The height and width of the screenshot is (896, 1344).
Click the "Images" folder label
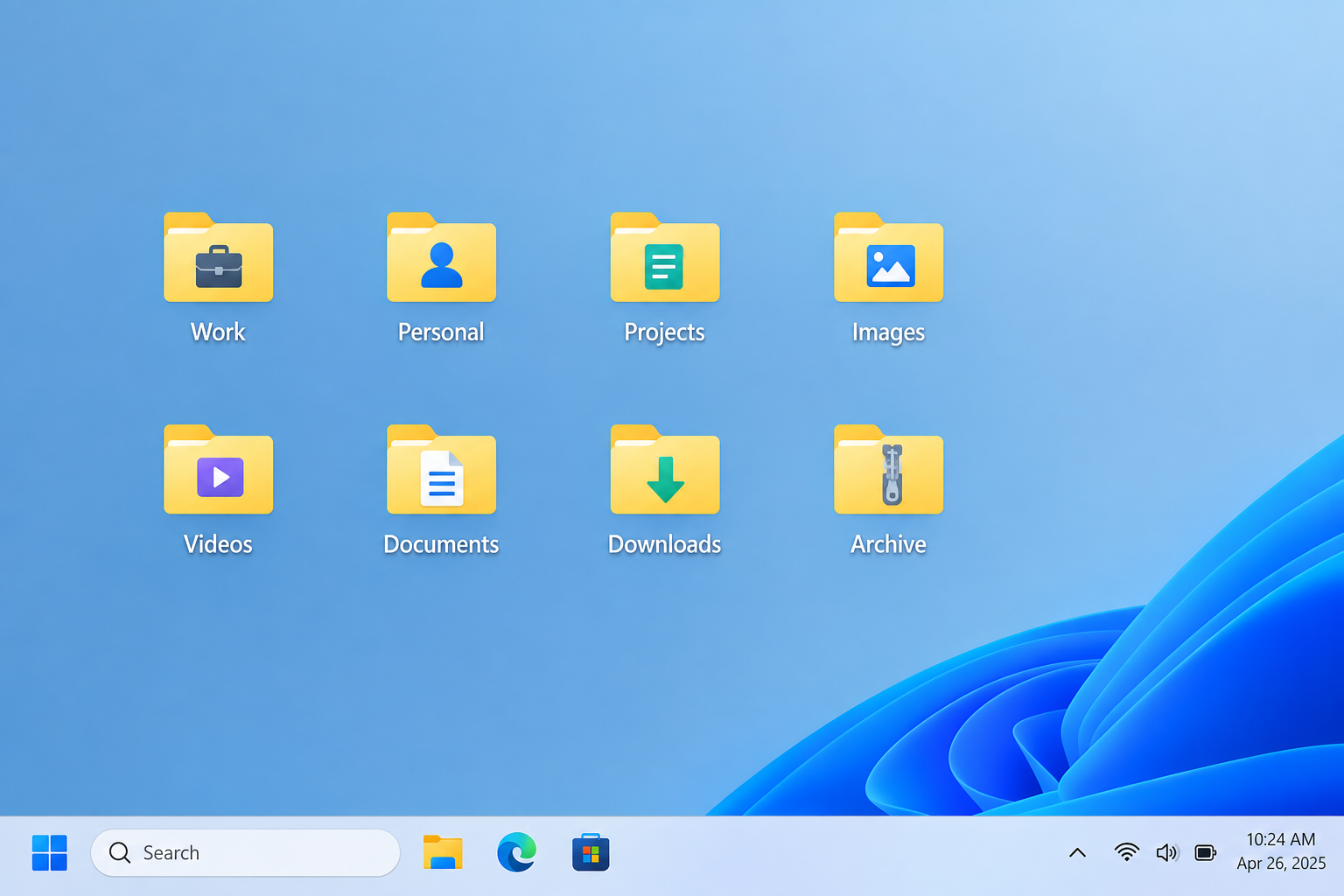pos(888,333)
